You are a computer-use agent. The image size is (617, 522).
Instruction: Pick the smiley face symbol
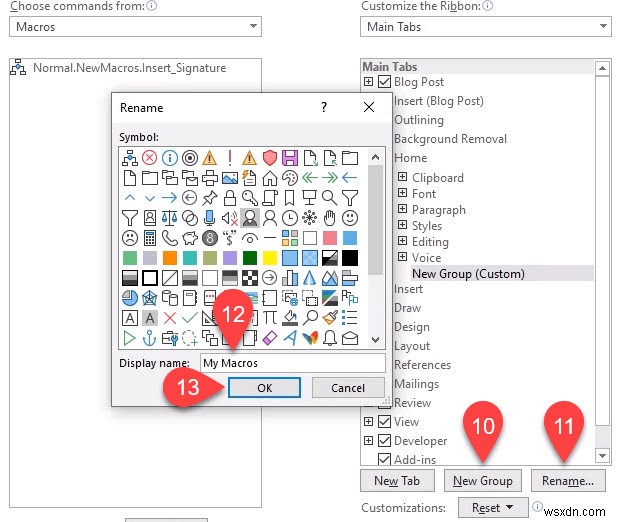point(350,218)
